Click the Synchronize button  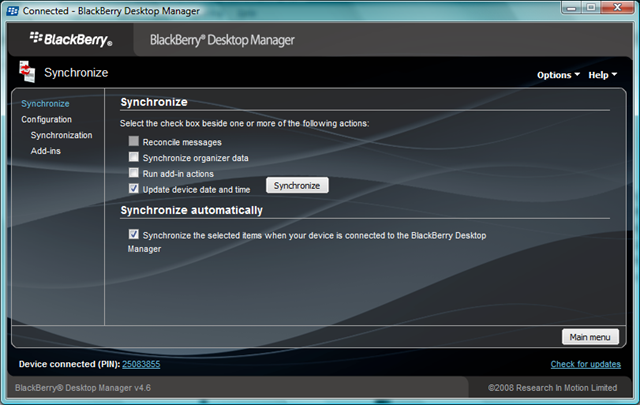[297, 185]
